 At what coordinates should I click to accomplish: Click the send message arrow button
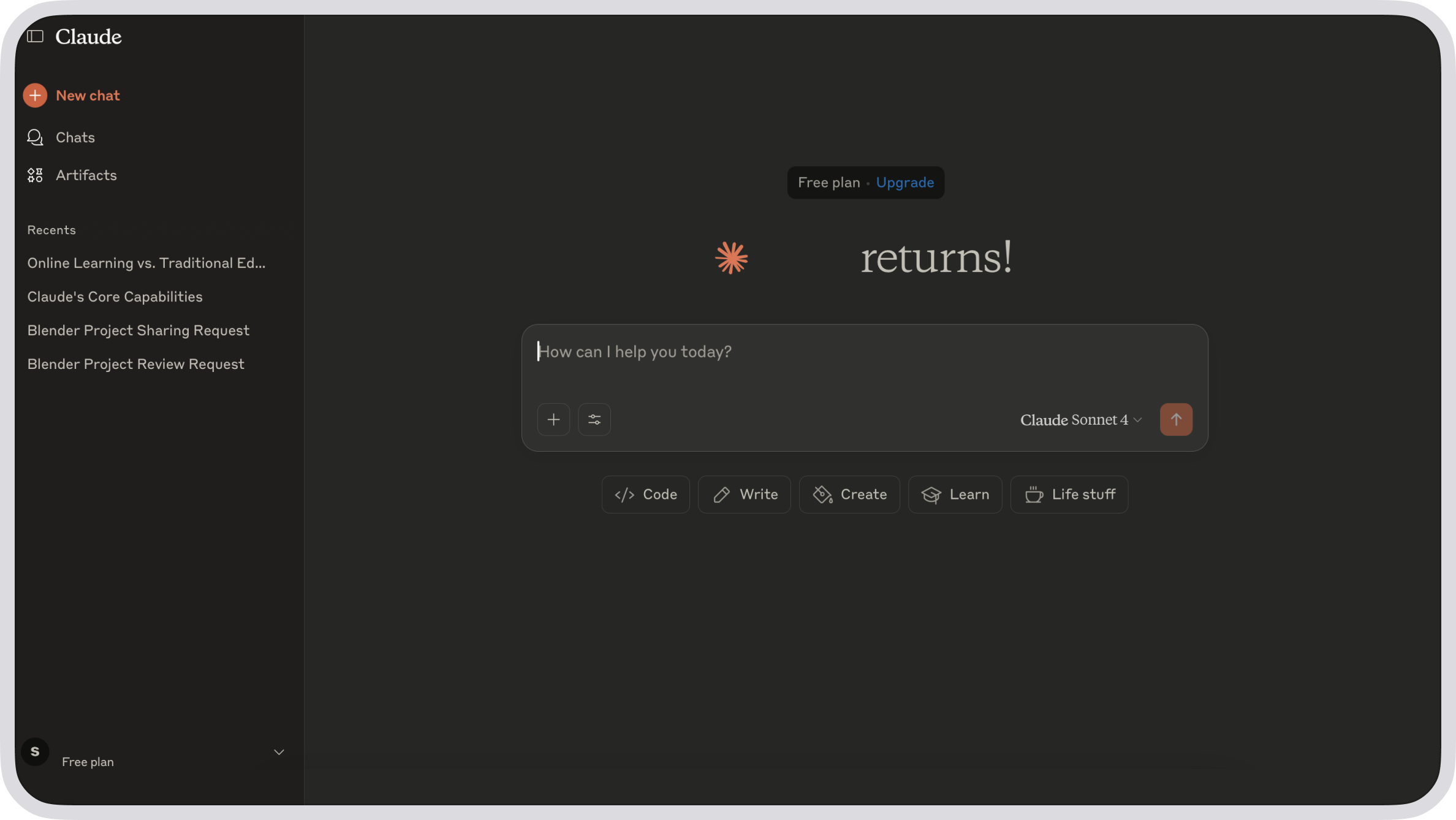coord(1176,420)
